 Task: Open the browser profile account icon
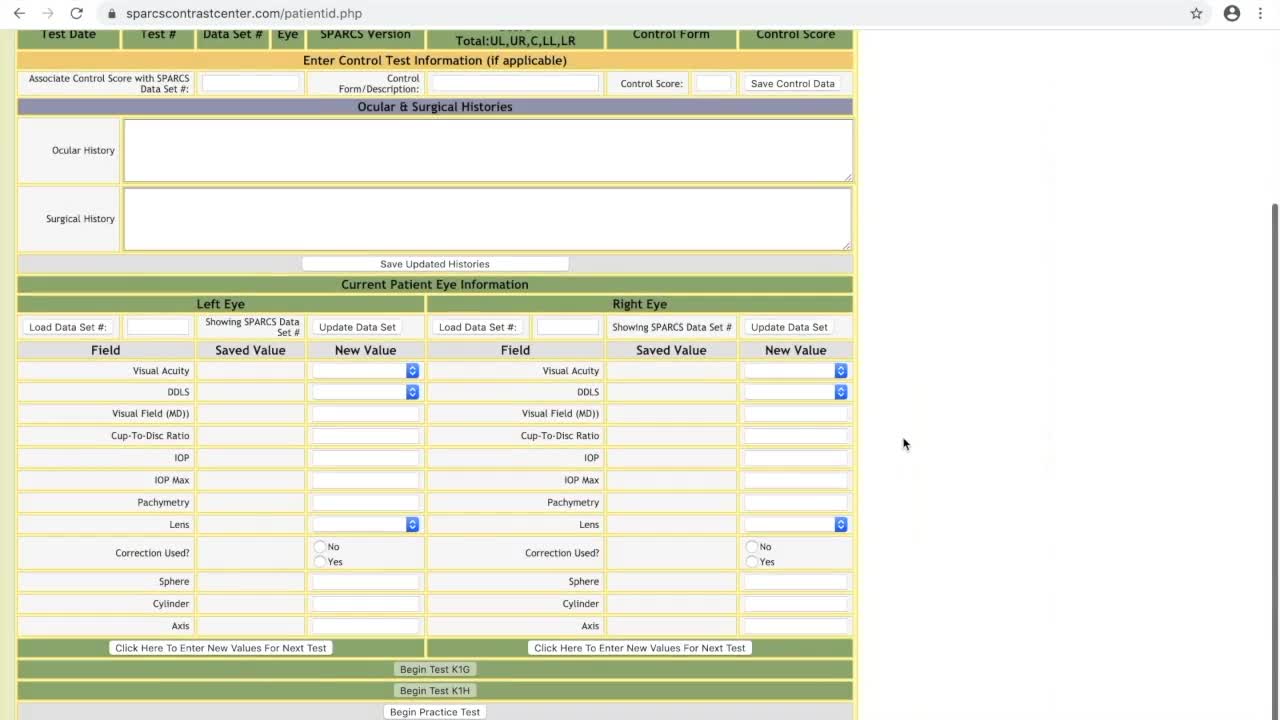tap(1233, 14)
